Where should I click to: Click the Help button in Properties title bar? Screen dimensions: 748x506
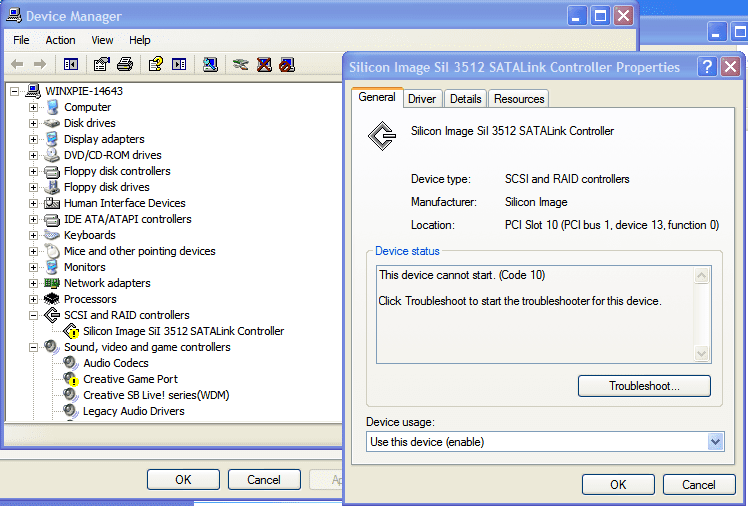(707, 67)
